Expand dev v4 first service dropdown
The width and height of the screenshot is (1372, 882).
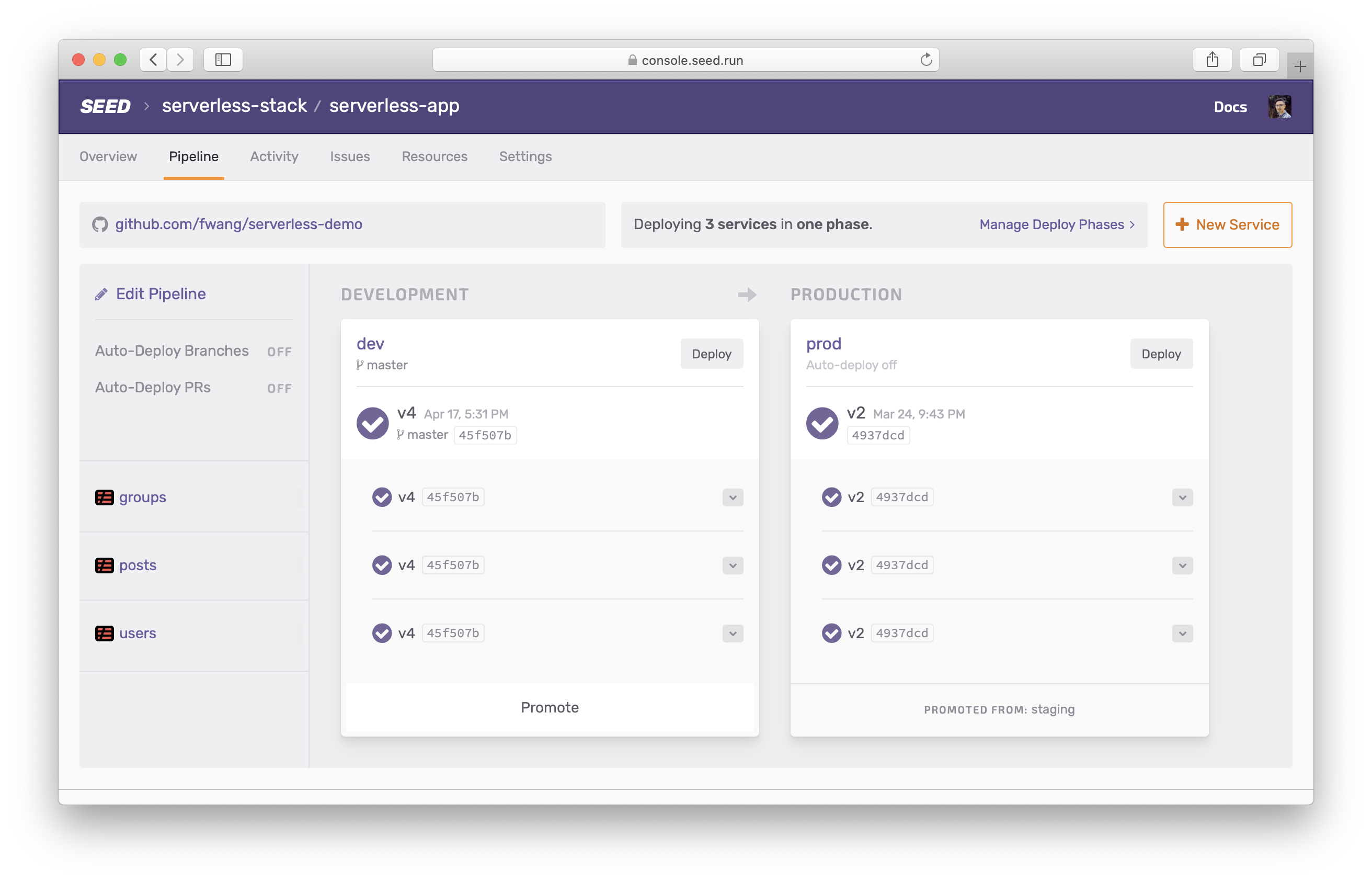(732, 496)
